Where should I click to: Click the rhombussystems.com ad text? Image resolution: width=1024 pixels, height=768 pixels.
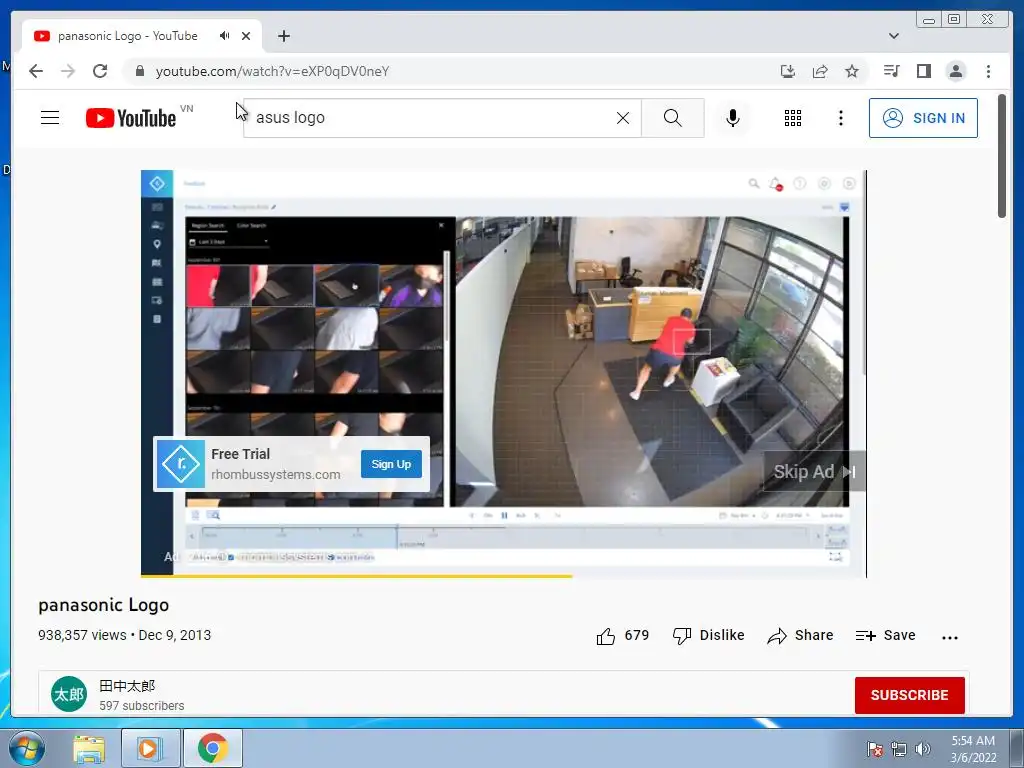[276, 475]
